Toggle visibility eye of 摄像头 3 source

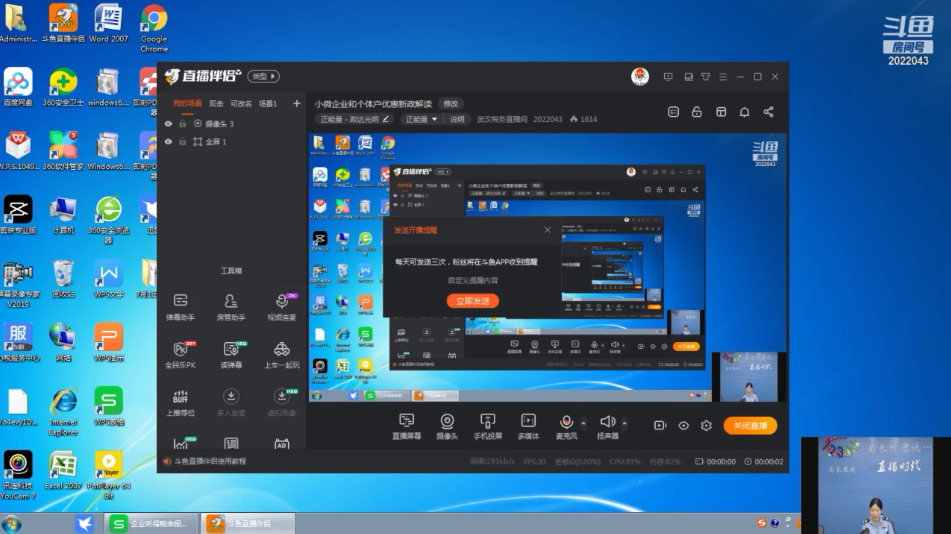pos(168,123)
